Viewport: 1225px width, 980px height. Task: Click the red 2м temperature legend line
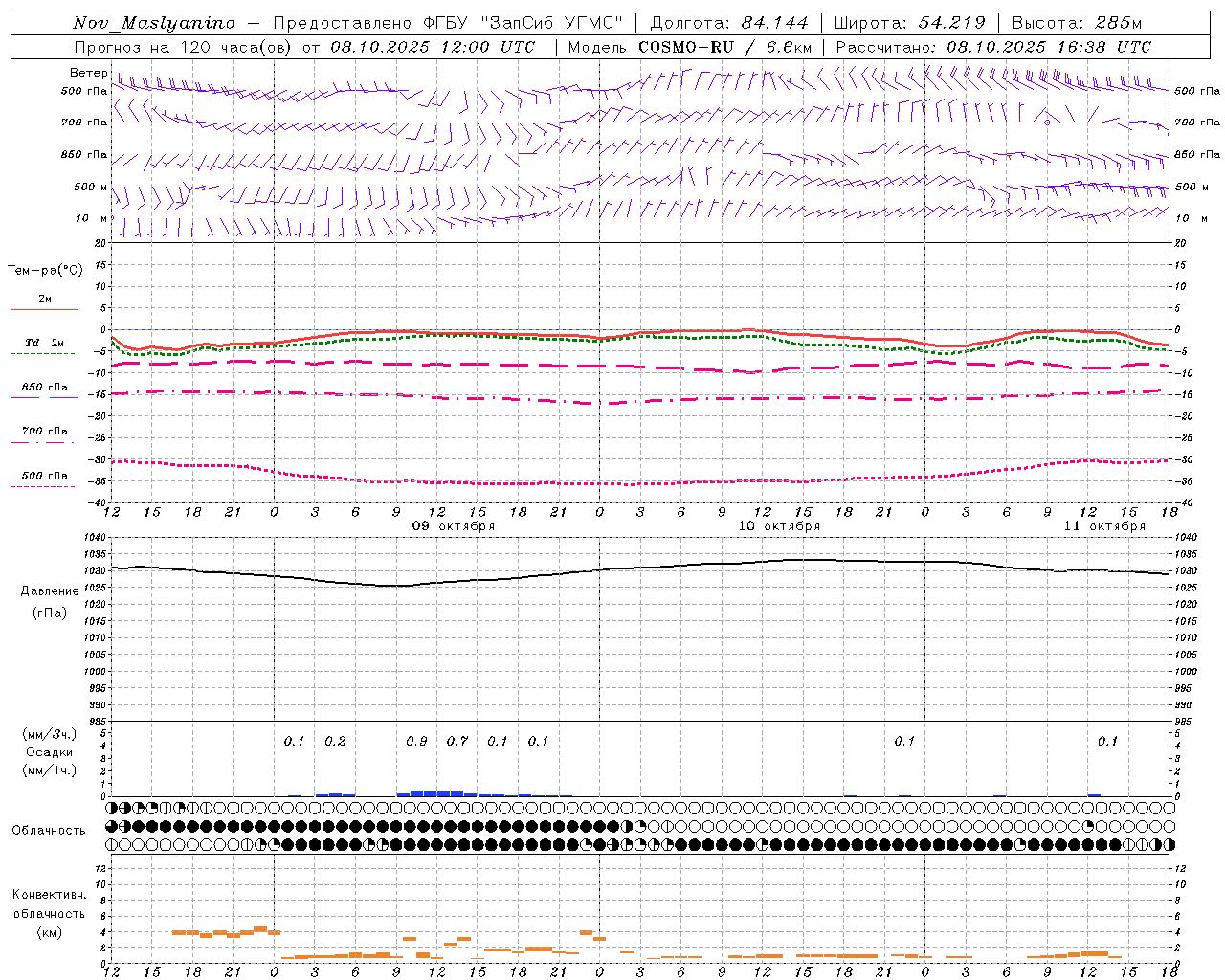(44, 309)
